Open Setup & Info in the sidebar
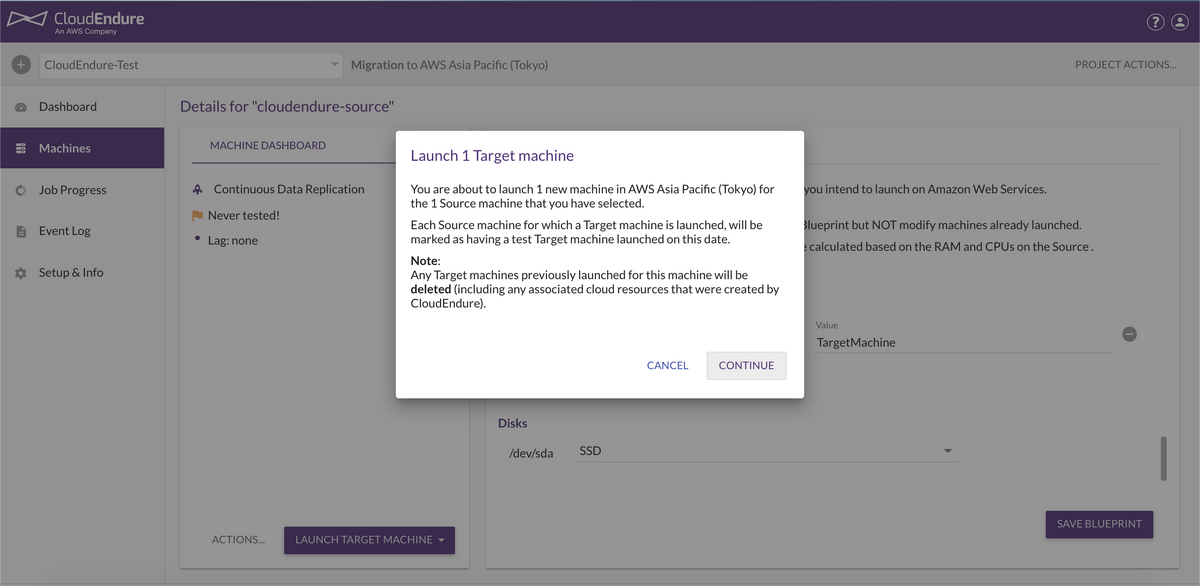 point(82,272)
